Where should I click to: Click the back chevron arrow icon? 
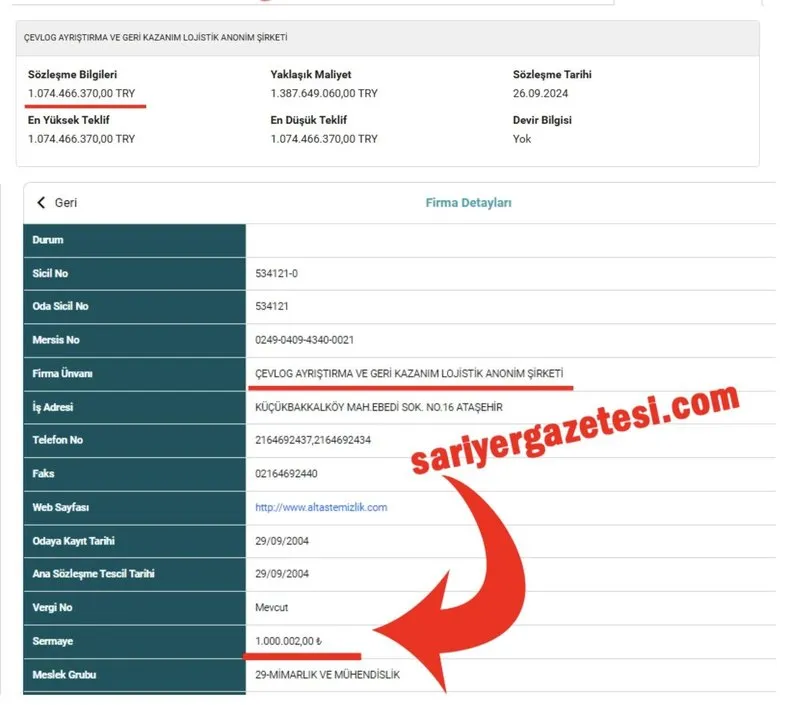[x=41, y=203]
